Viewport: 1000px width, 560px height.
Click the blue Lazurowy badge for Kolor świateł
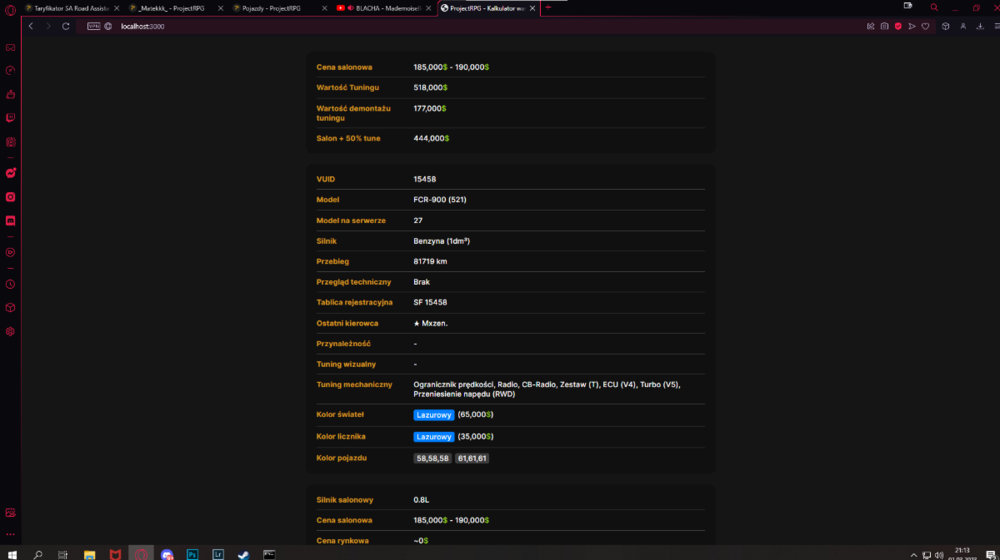click(434, 415)
